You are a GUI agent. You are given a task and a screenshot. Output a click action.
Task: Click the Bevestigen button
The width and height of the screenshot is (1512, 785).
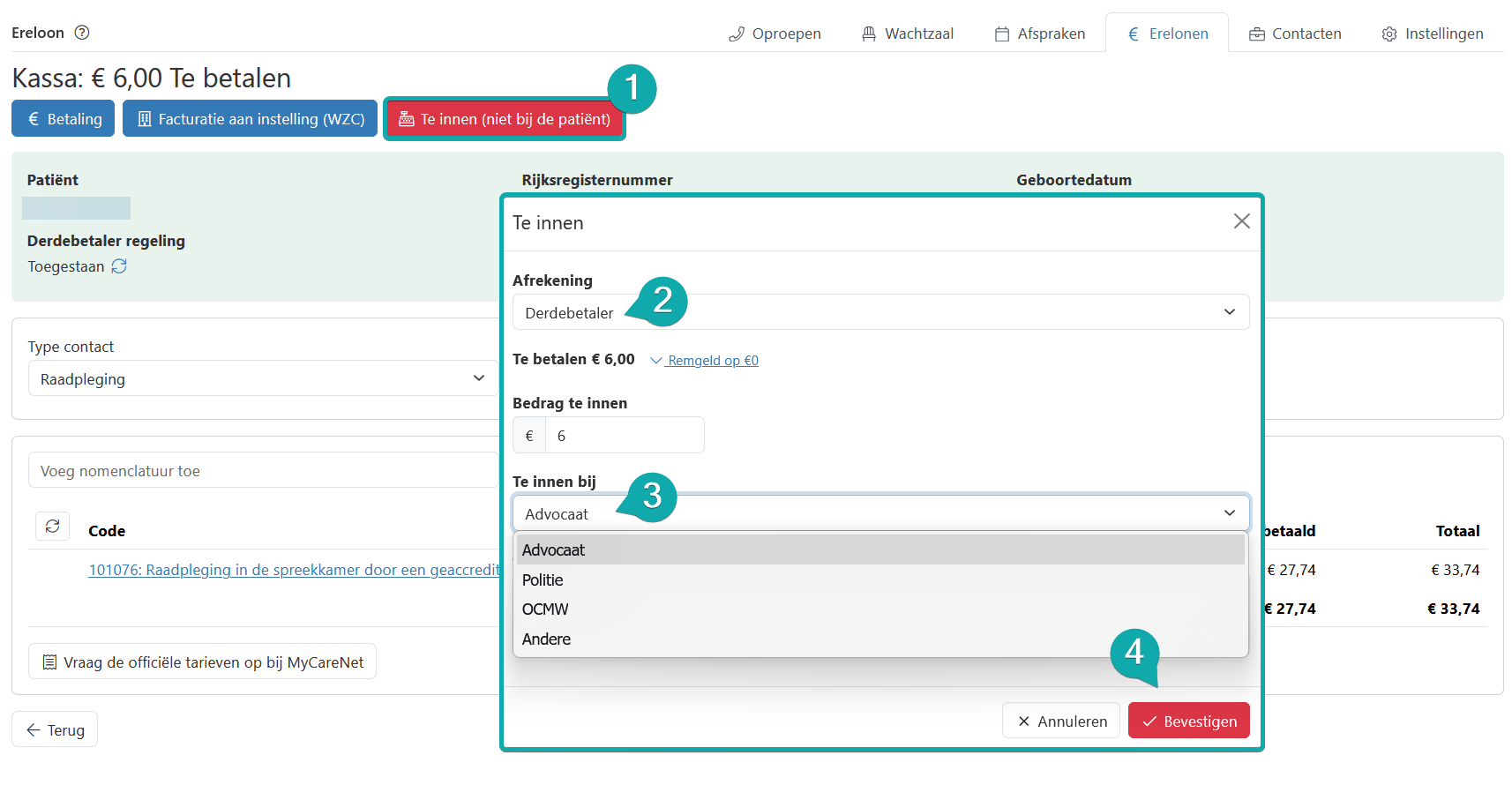pyautogui.click(x=1189, y=721)
